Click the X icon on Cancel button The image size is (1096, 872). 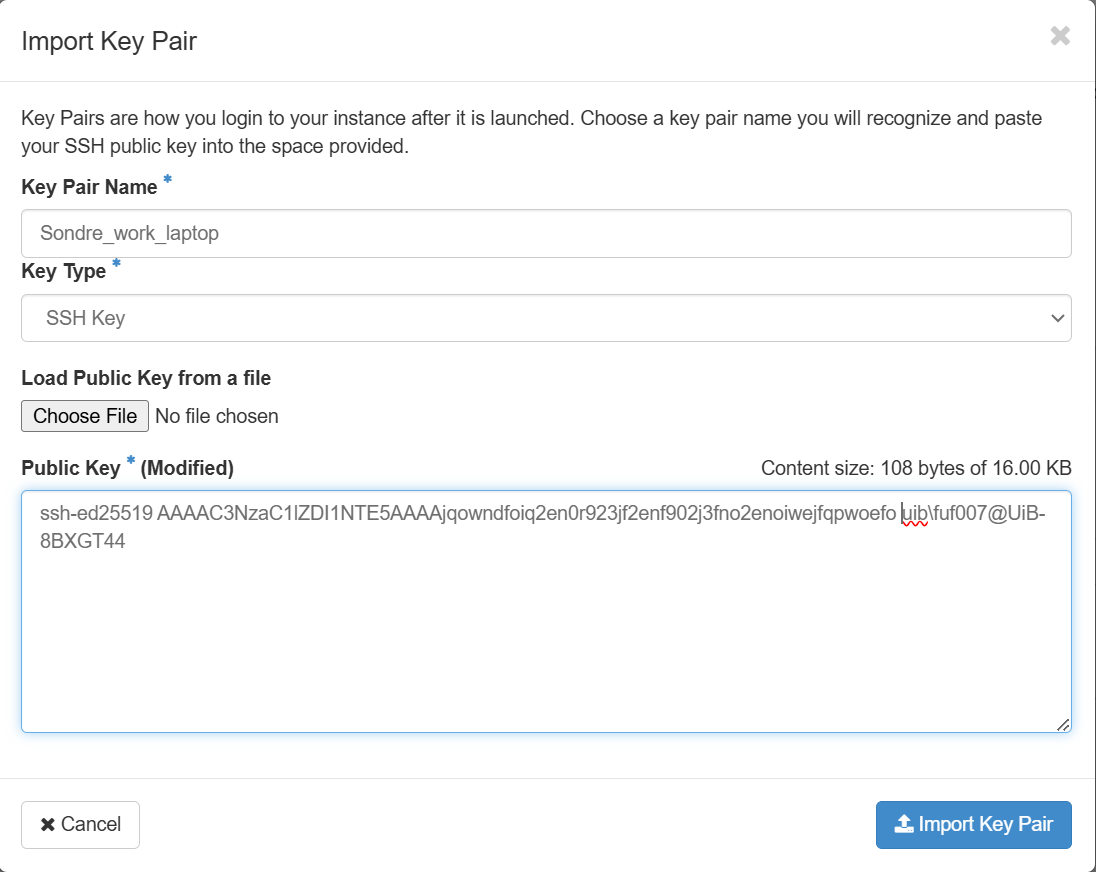[x=48, y=825]
